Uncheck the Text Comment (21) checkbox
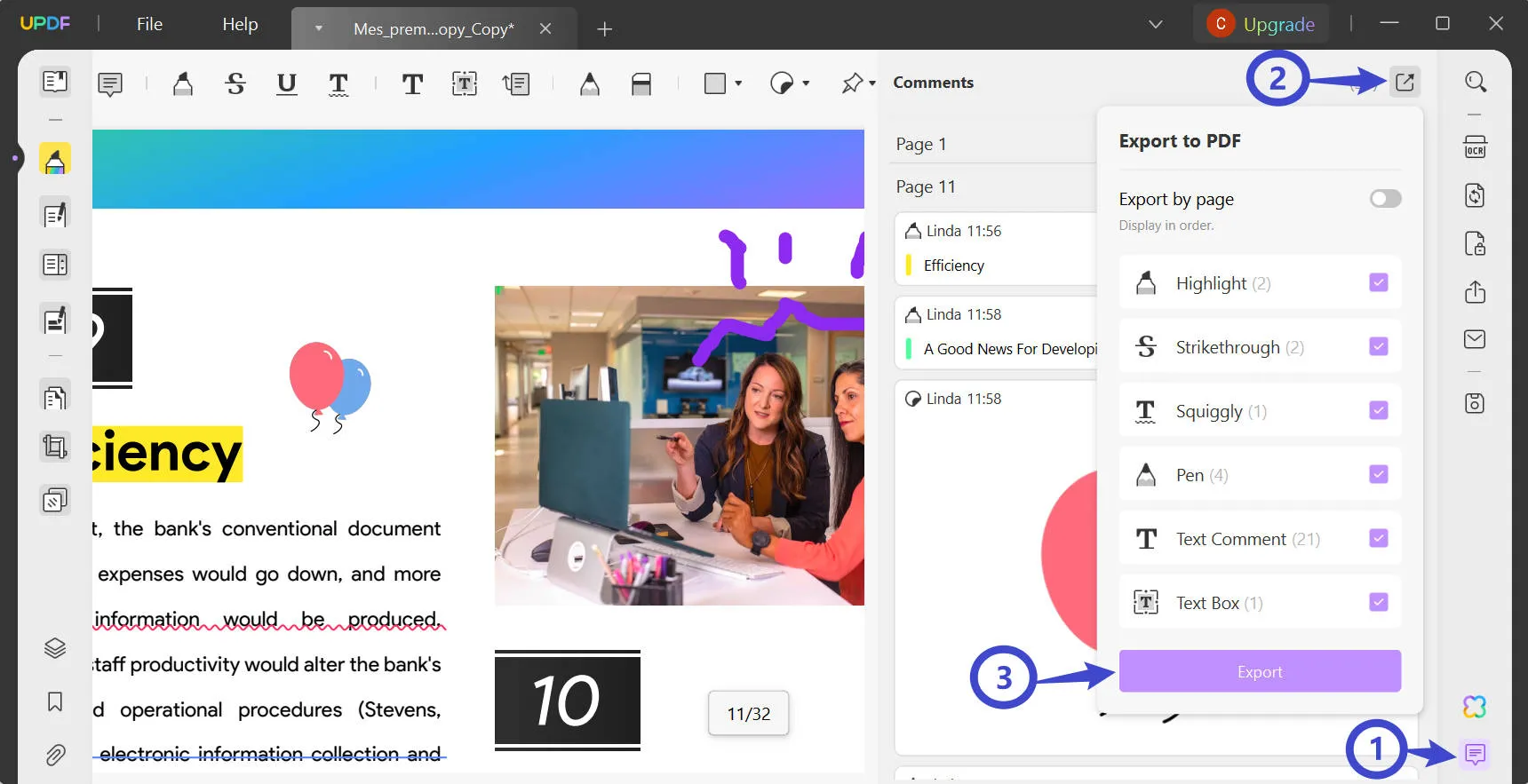 click(x=1379, y=538)
